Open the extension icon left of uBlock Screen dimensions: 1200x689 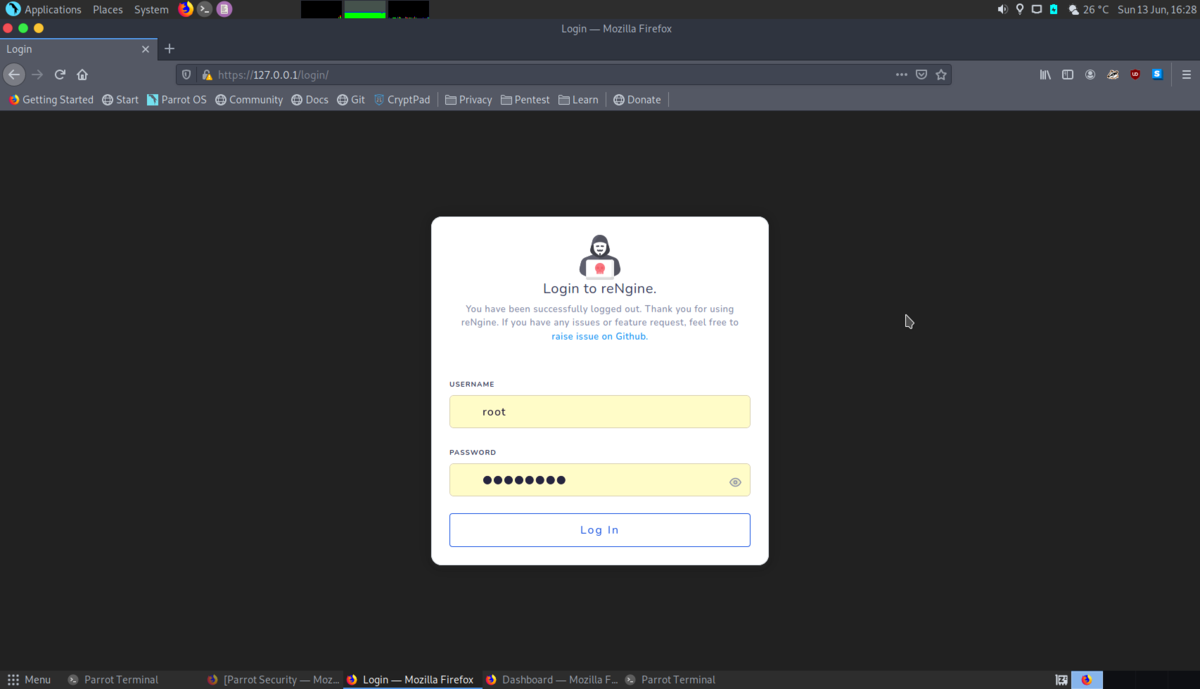pos(1112,74)
